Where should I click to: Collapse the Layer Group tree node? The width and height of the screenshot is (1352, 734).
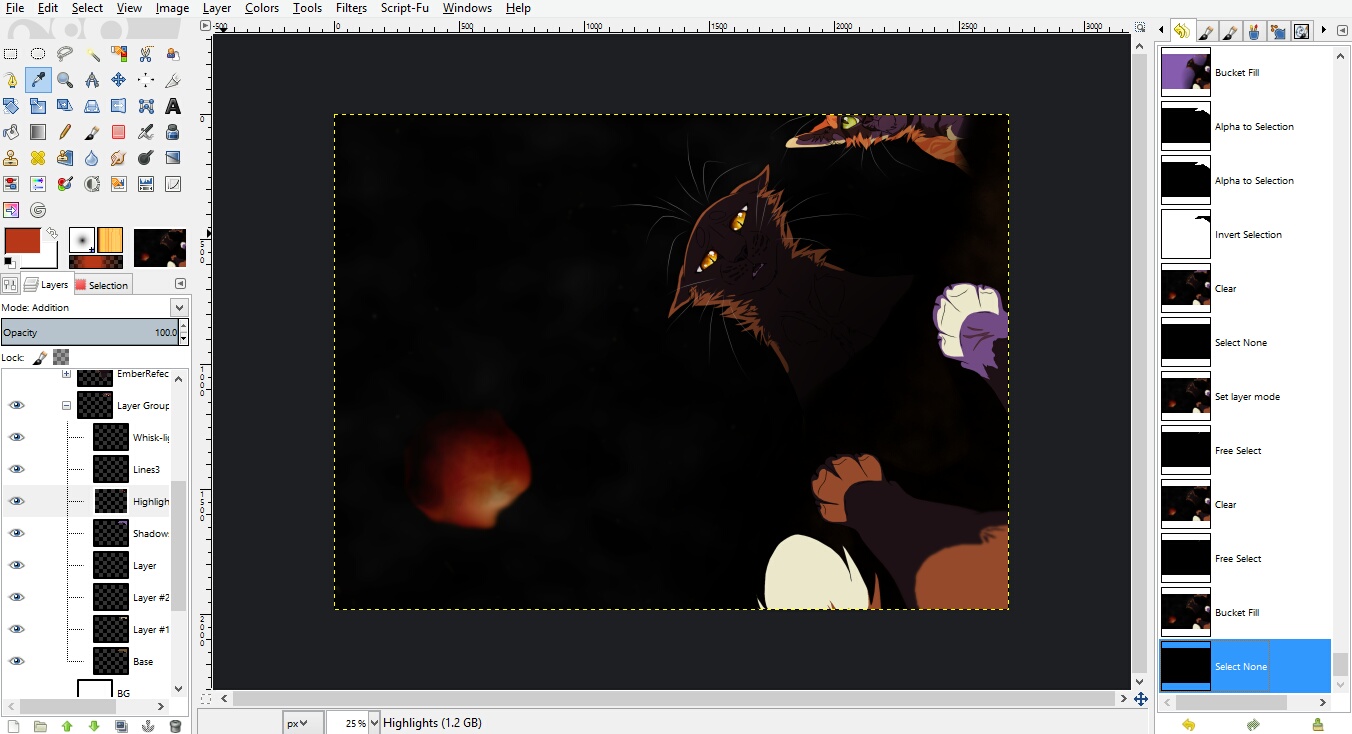pos(66,405)
